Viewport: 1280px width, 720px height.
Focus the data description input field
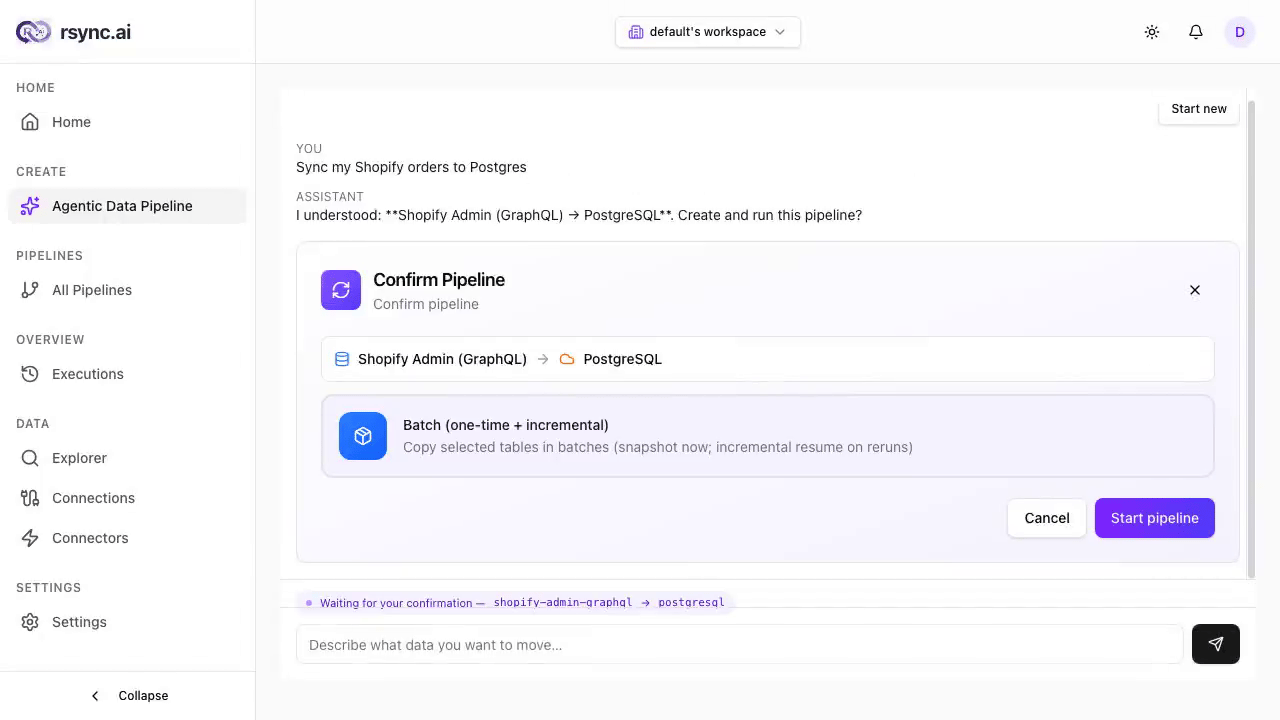pyautogui.click(x=740, y=645)
